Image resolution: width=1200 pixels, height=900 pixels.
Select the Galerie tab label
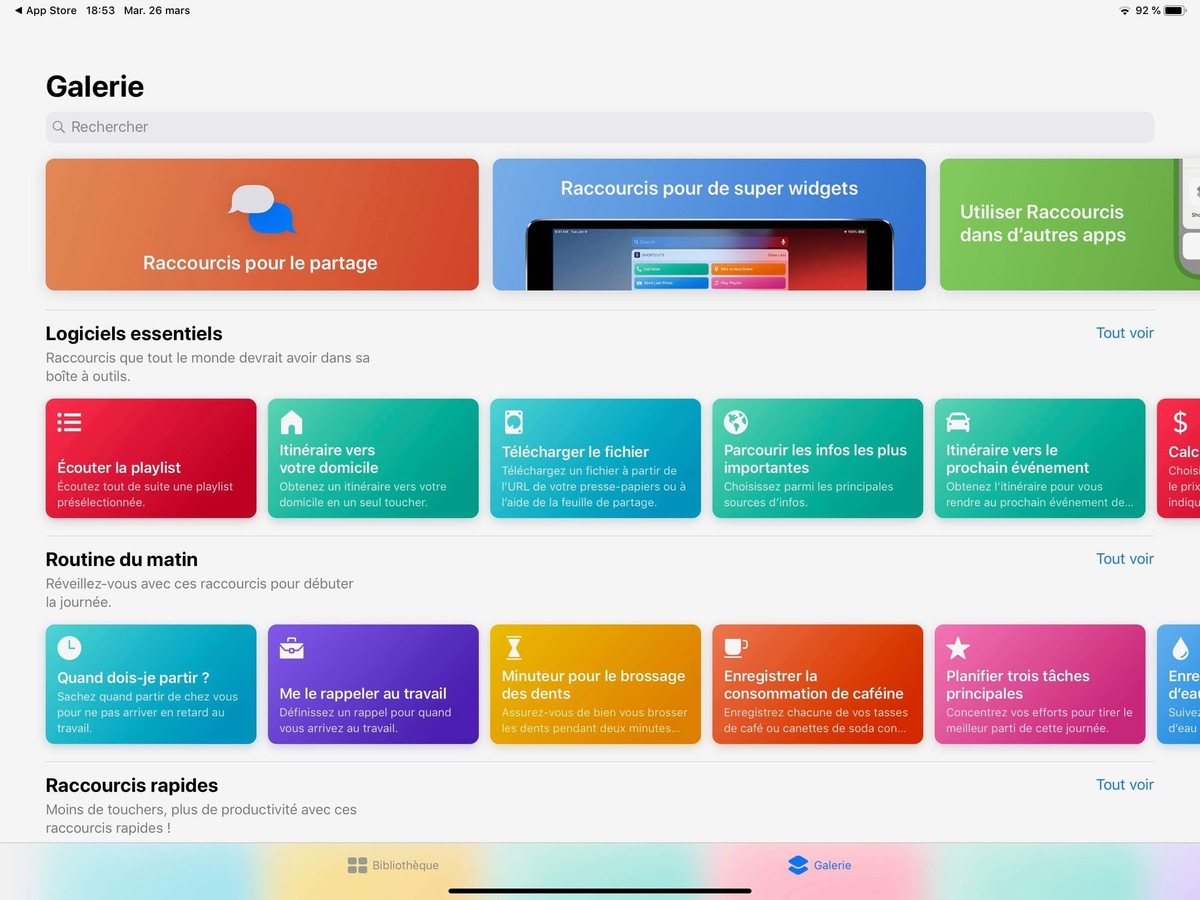[832, 865]
